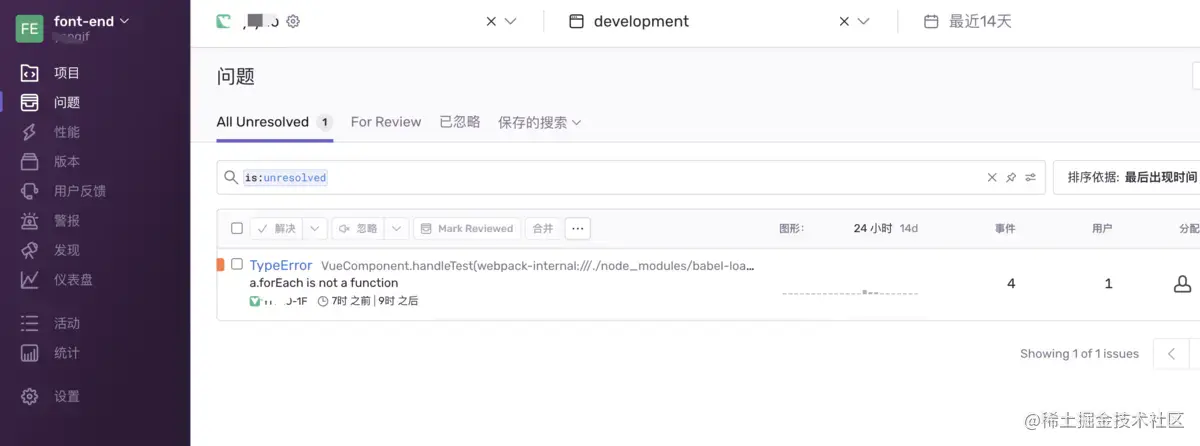Clear the is:unresolved search query
This screenshot has height=446, width=1200.
point(992,177)
